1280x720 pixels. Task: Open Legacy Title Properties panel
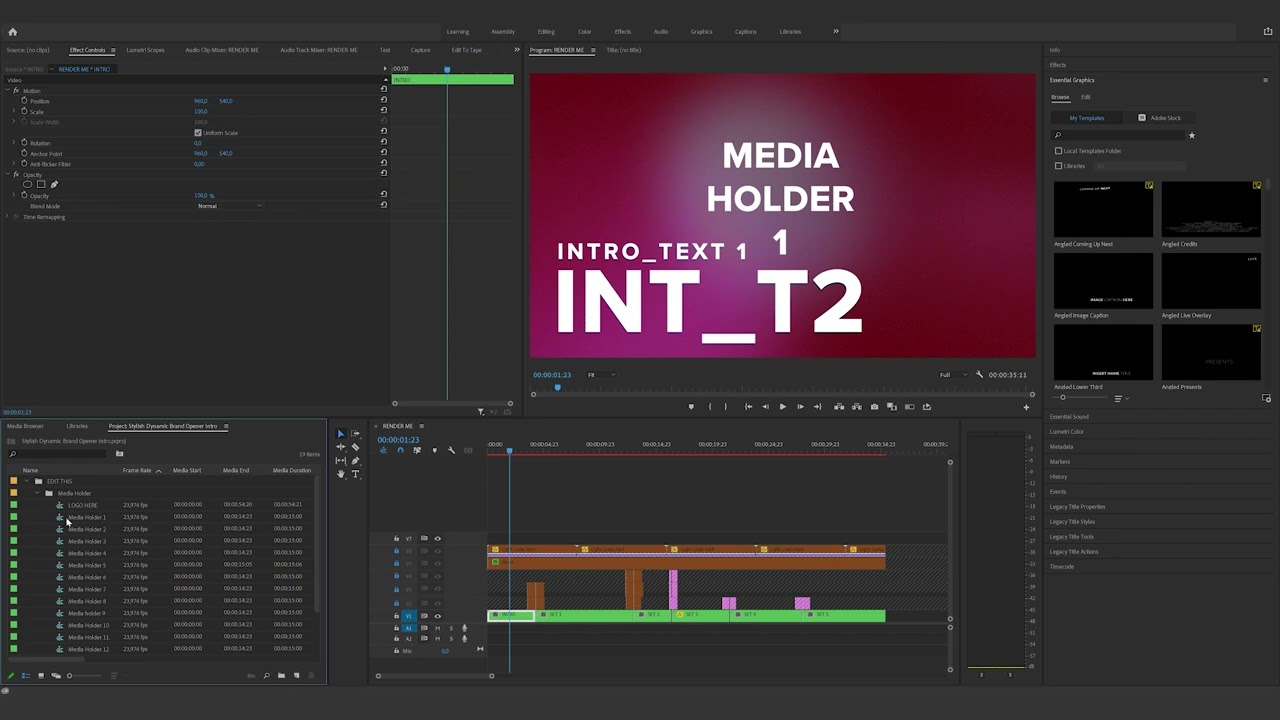tap(1077, 507)
